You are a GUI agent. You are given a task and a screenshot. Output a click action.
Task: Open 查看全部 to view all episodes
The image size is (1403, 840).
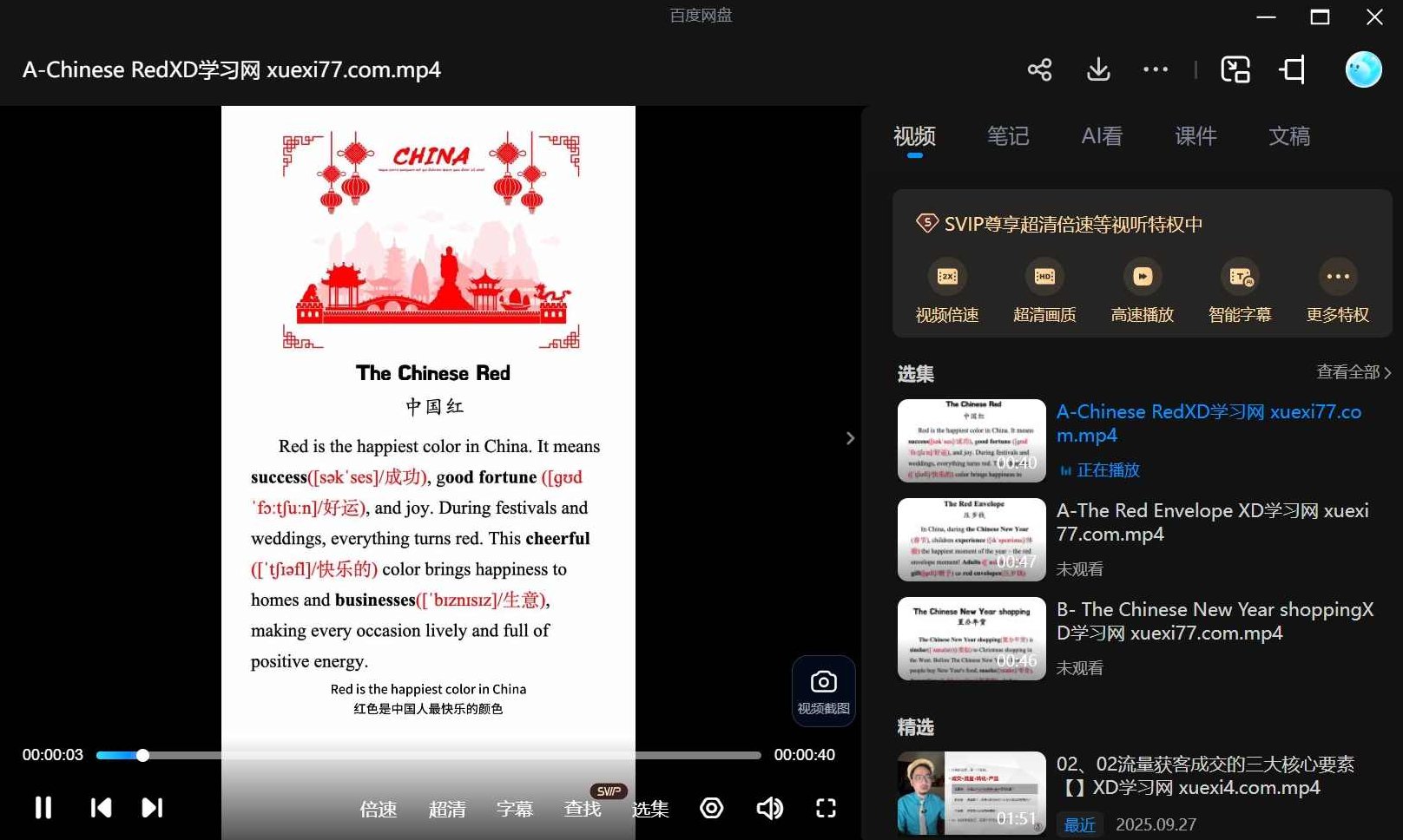tap(1348, 371)
